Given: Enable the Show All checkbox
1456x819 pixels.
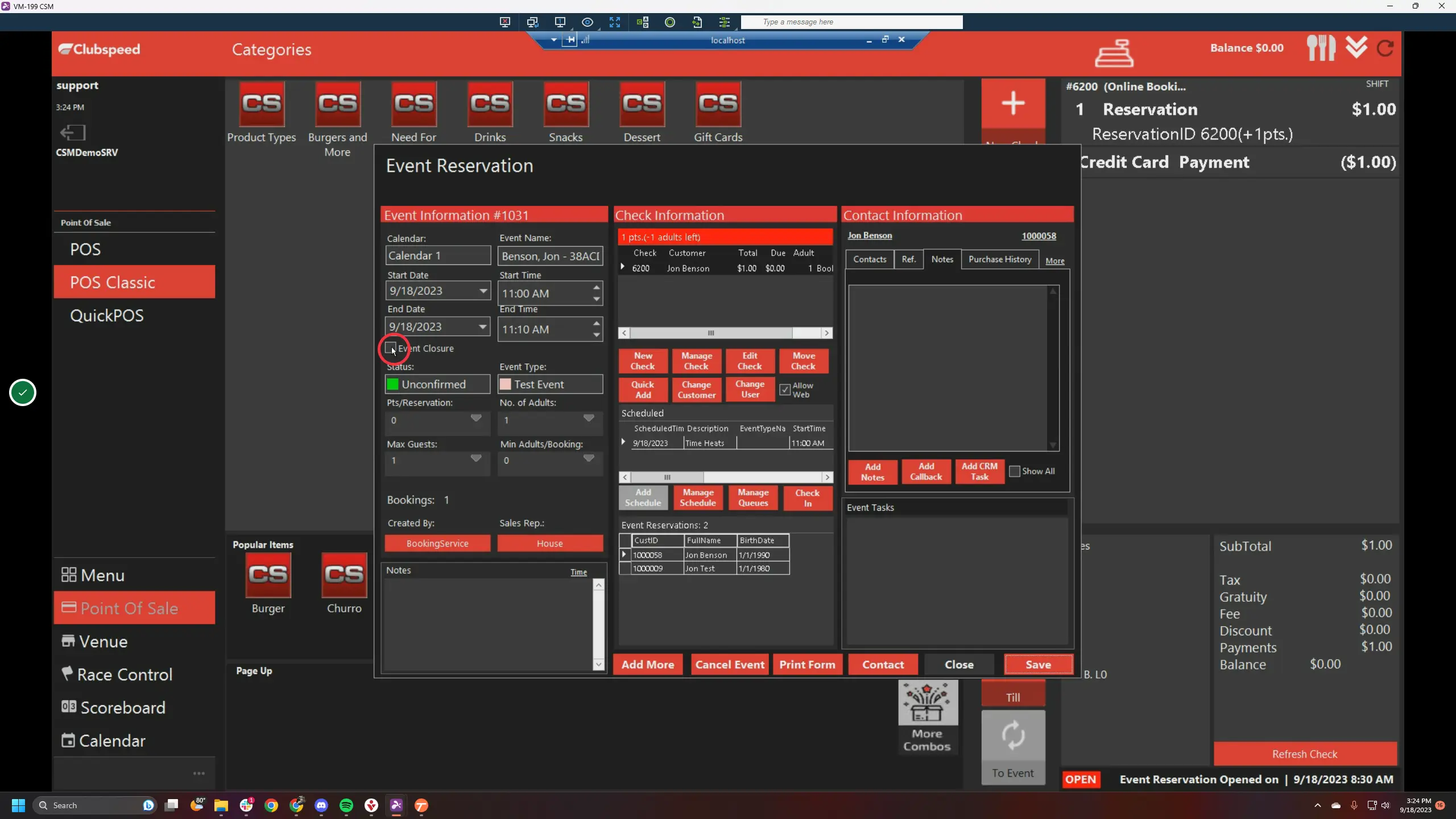Looking at the screenshot, I should pyautogui.click(x=1014, y=471).
